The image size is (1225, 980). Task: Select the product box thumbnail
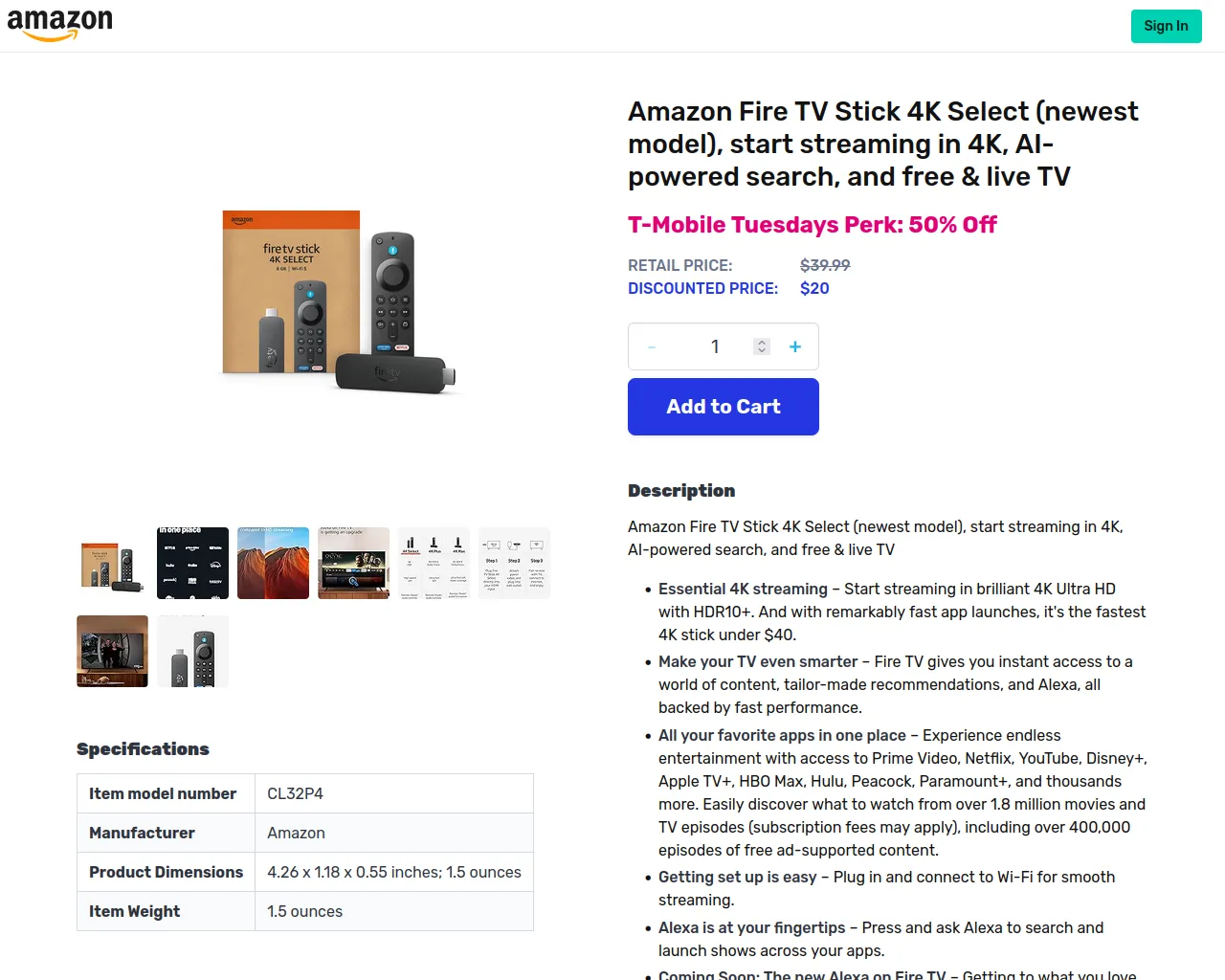[x=112, y=563]
